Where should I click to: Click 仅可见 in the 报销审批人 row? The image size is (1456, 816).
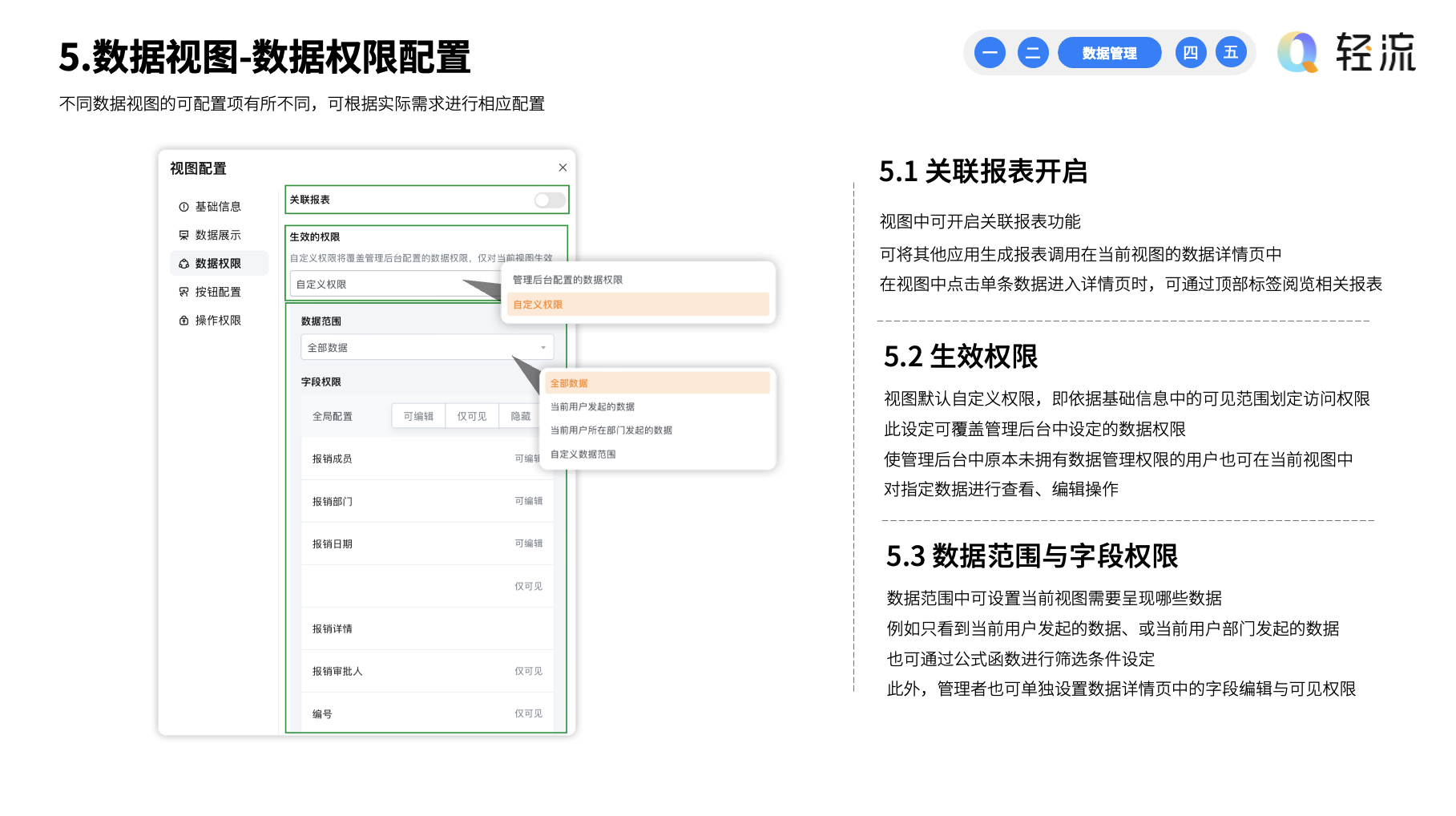(528, 672)
